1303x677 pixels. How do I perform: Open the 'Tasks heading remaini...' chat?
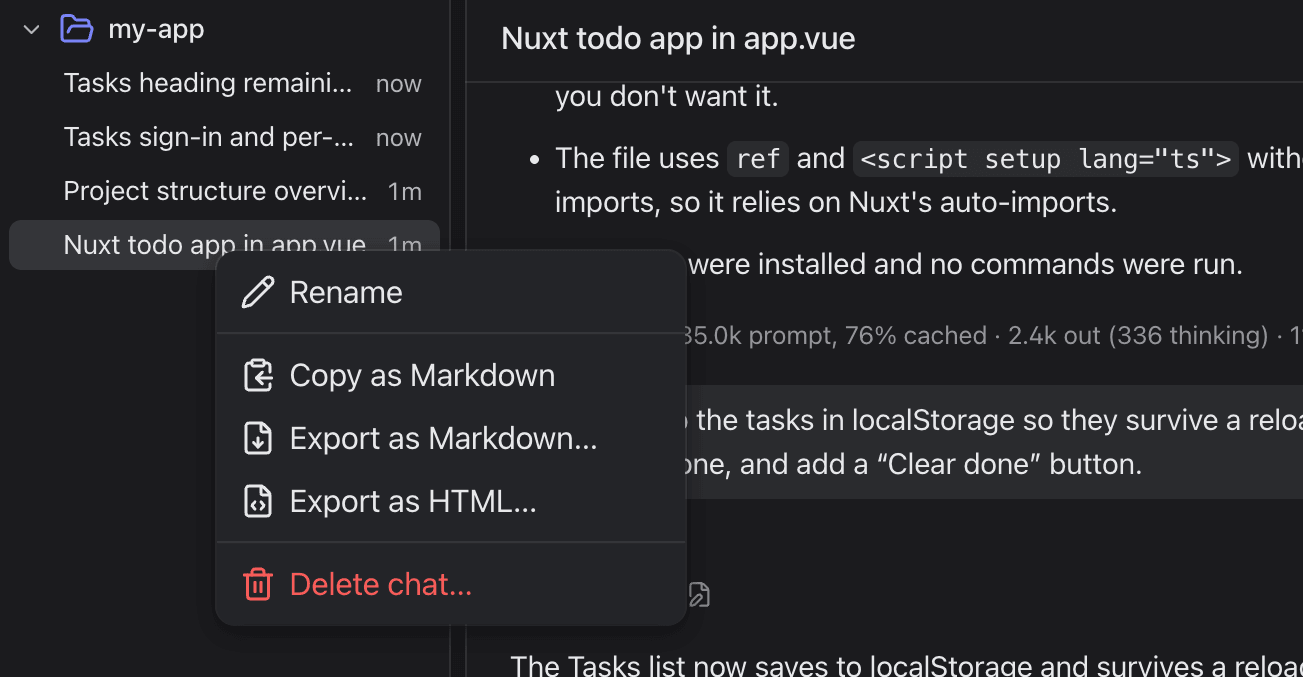(224, 83)
